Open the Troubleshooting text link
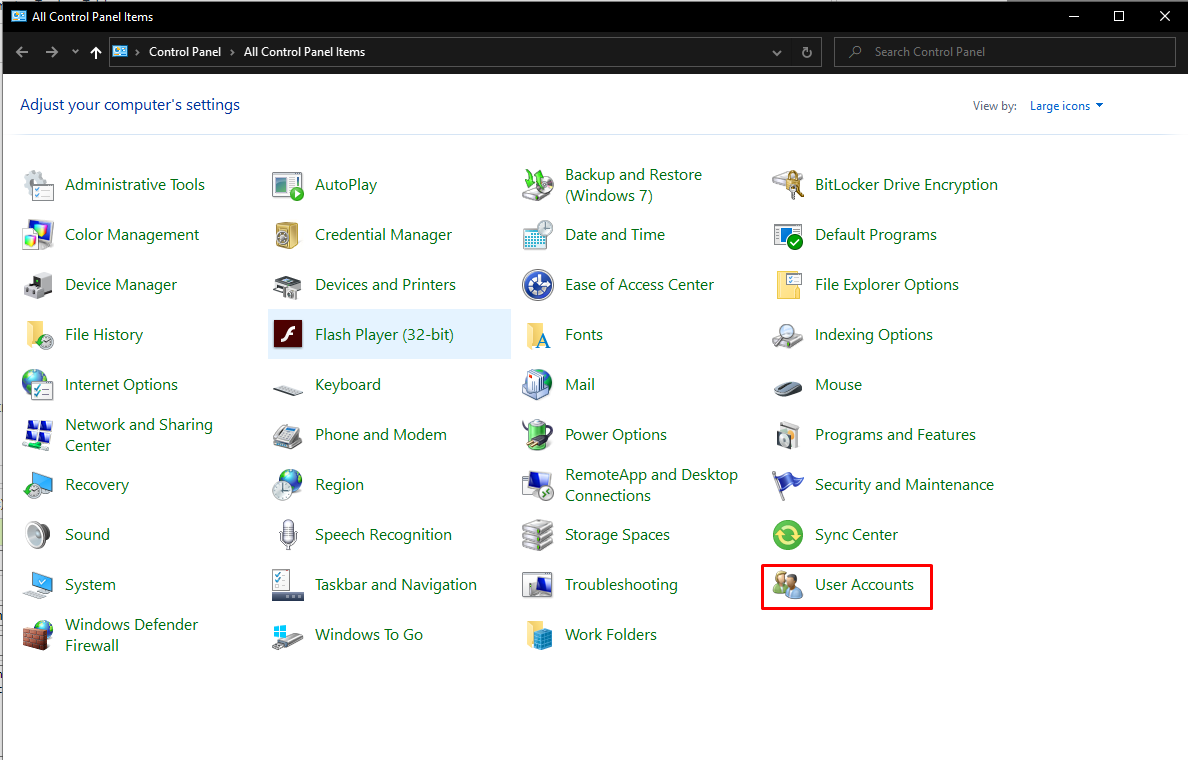The height and width of the screenshot is (760, 1188). 621,585
